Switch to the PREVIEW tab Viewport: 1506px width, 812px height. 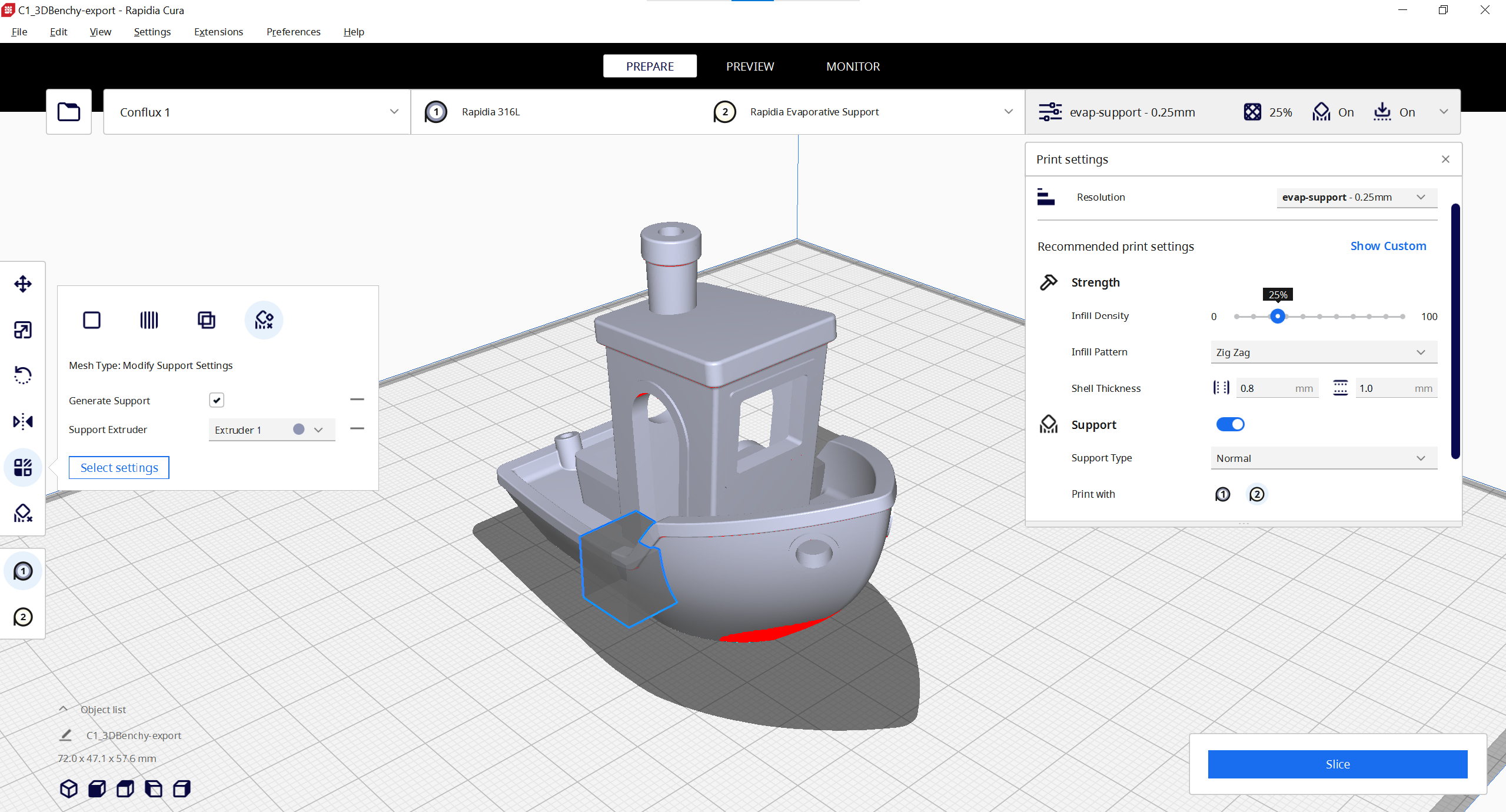750,66
